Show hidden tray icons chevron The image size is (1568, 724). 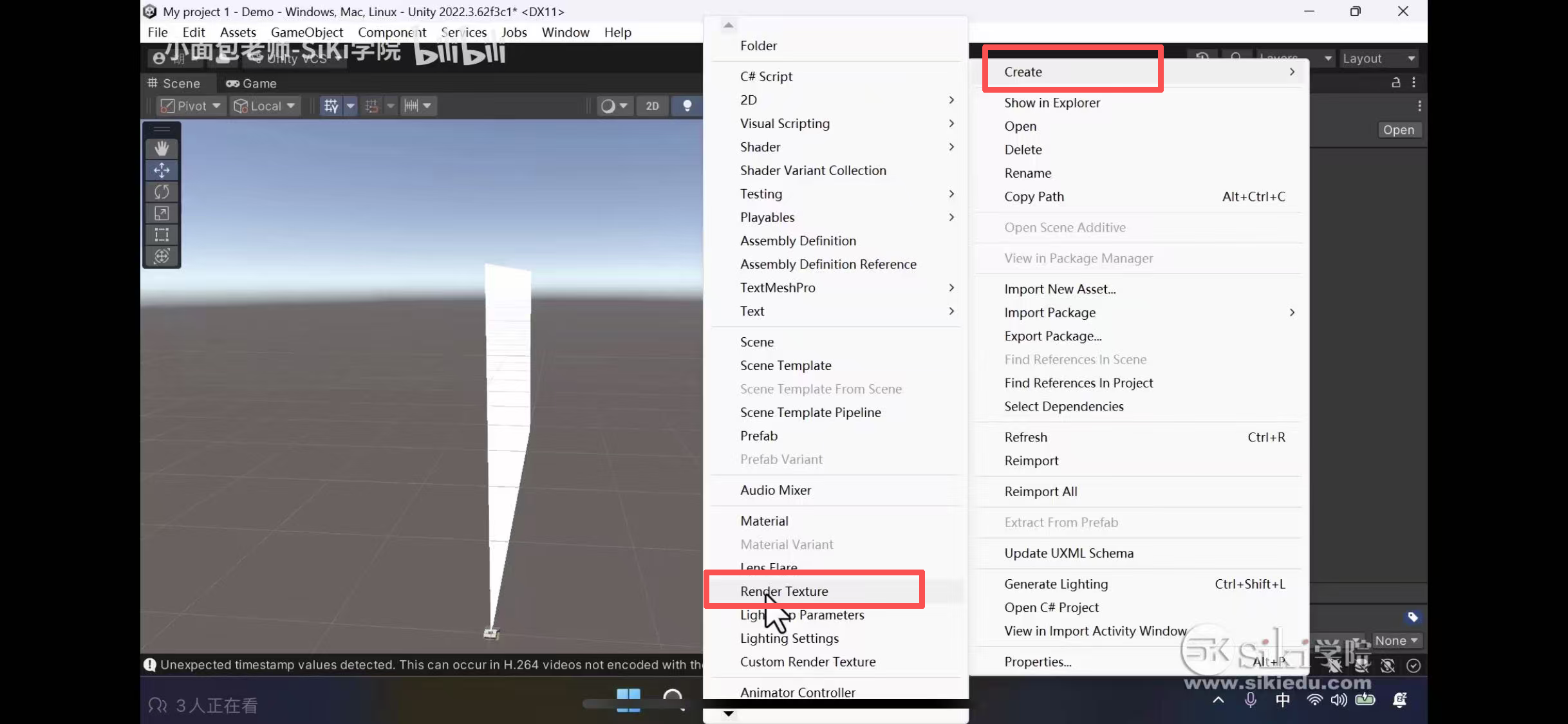[1218, 700]
